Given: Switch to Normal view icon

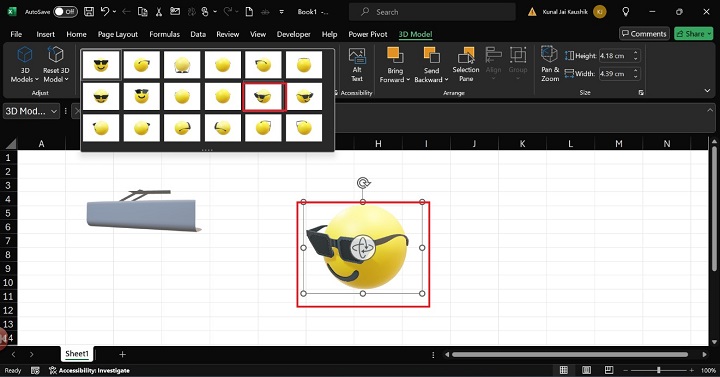Looking at the screenshot, I should coord(564,370).
